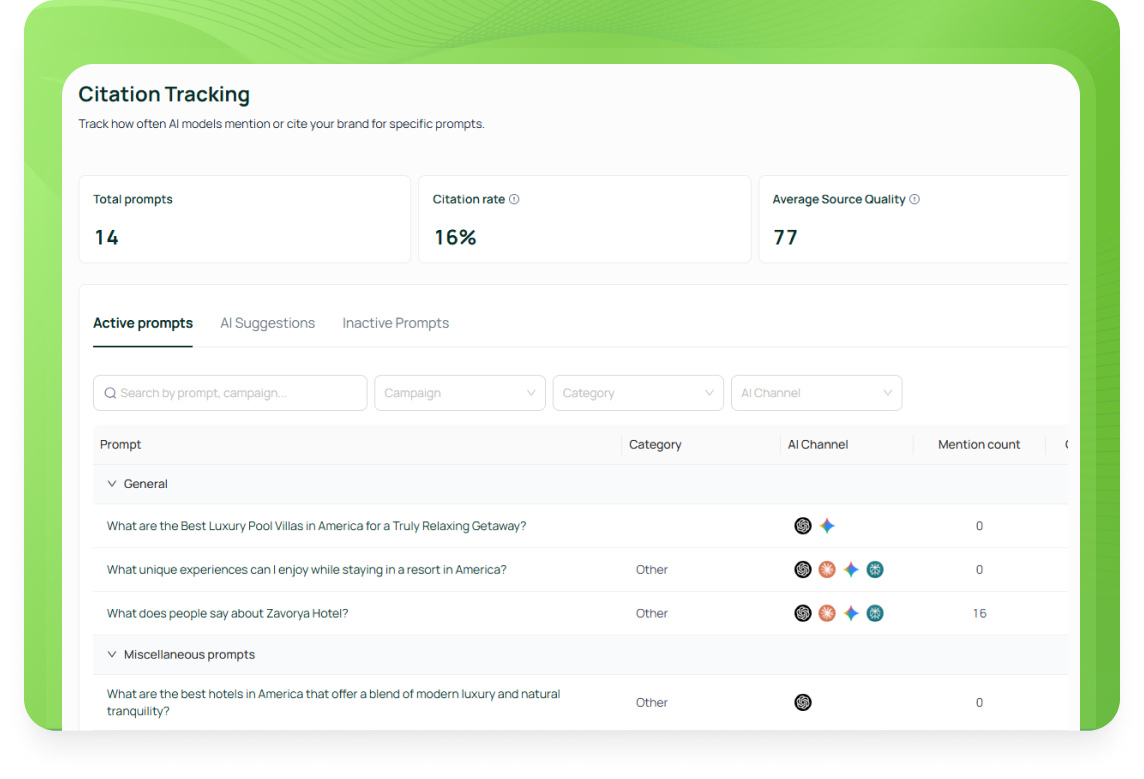Viewport: 1144px width, 779px height.
Task: Click ChatGPT icon in unique experiences row
Action: pyautogui.click(x=803, y=570)
